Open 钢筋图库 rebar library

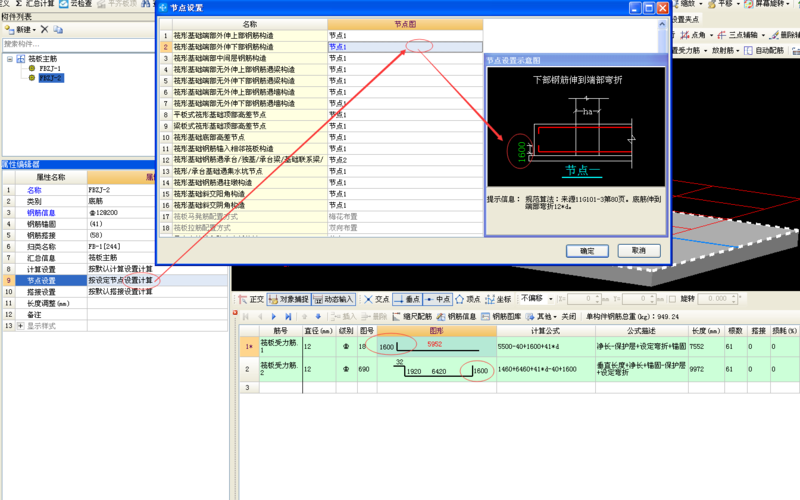pyautogui.click(x=501, y=317)
